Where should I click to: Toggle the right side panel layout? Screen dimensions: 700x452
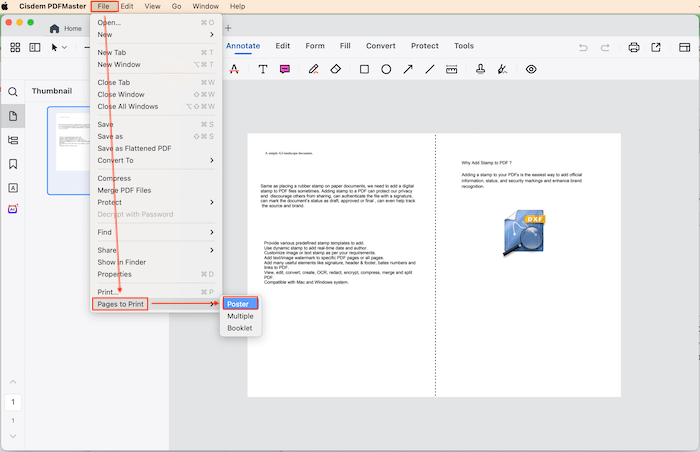click(x=684, y=47)
